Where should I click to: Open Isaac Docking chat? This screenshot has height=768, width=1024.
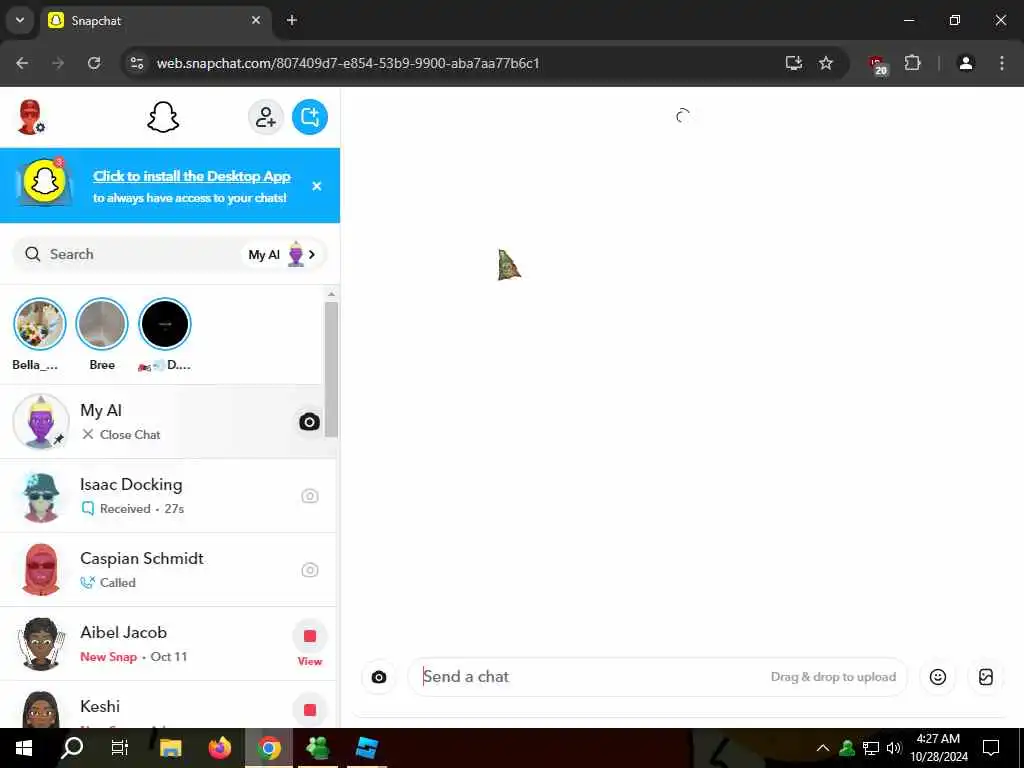pyautogui.click(x=168, y=496)
